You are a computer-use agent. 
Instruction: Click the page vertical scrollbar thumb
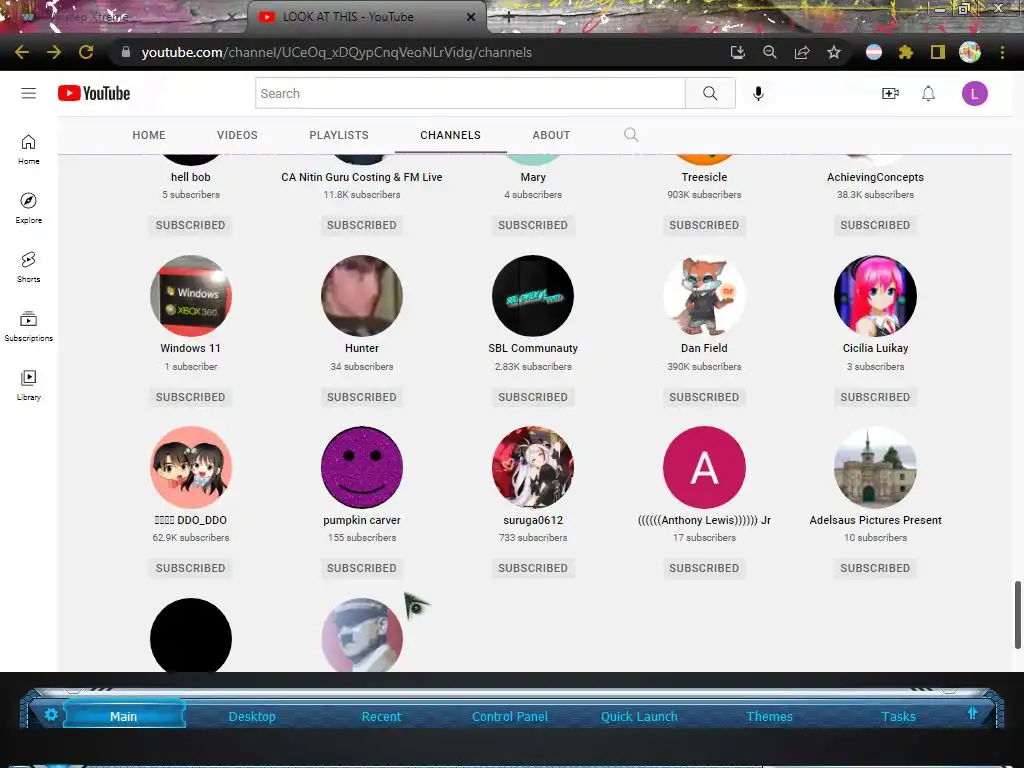point(1017,614)
